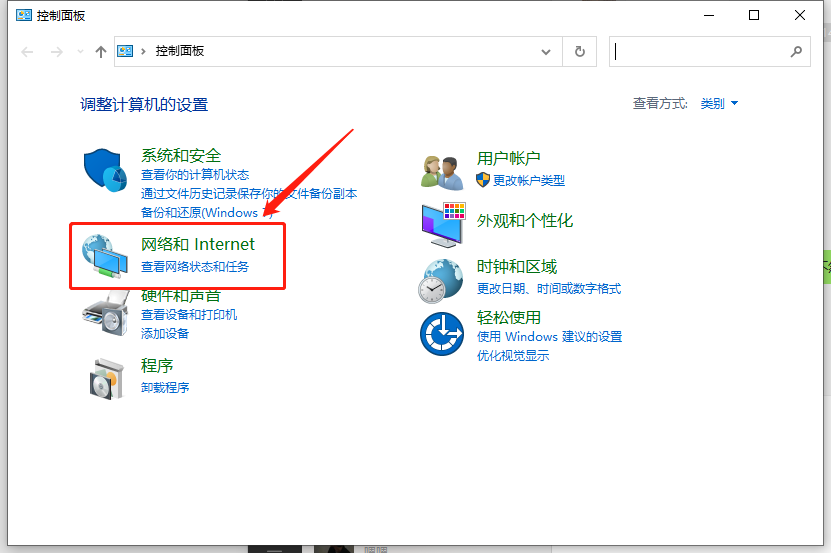Click 使用 Windows 建议的设置 link
831x553 pixels.
[x=550, y=337]
